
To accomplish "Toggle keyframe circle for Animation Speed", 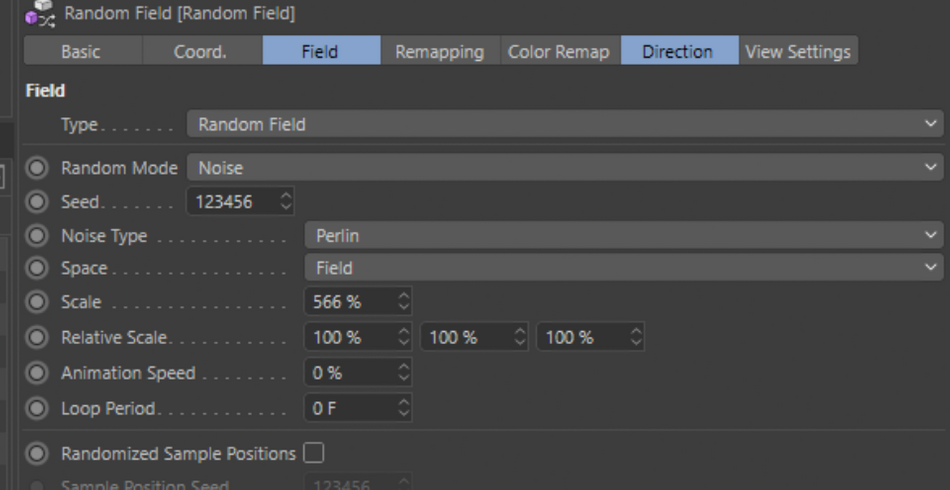I will [37, 373].
